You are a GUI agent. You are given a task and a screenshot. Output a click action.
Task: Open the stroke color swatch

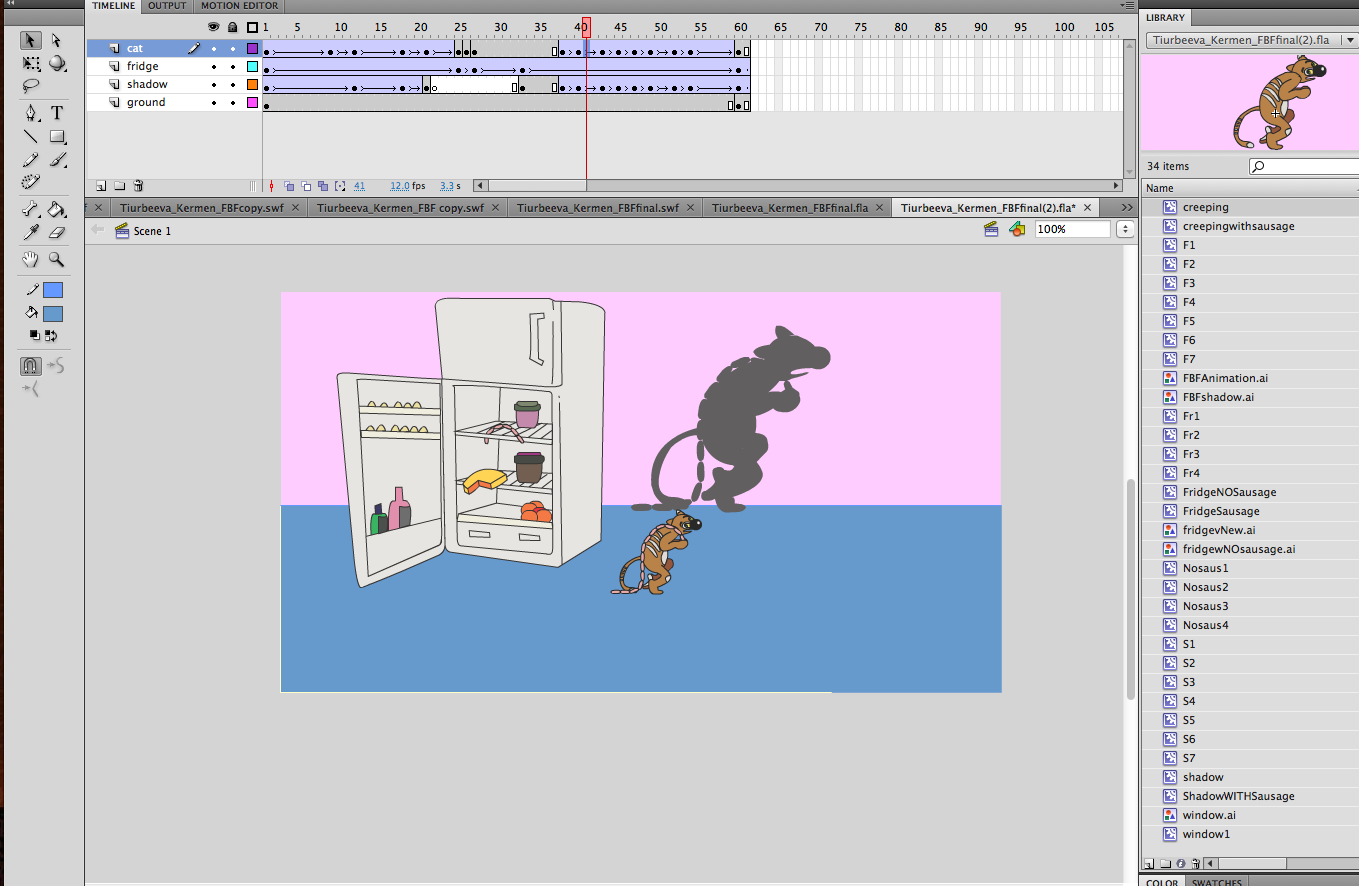52,289
